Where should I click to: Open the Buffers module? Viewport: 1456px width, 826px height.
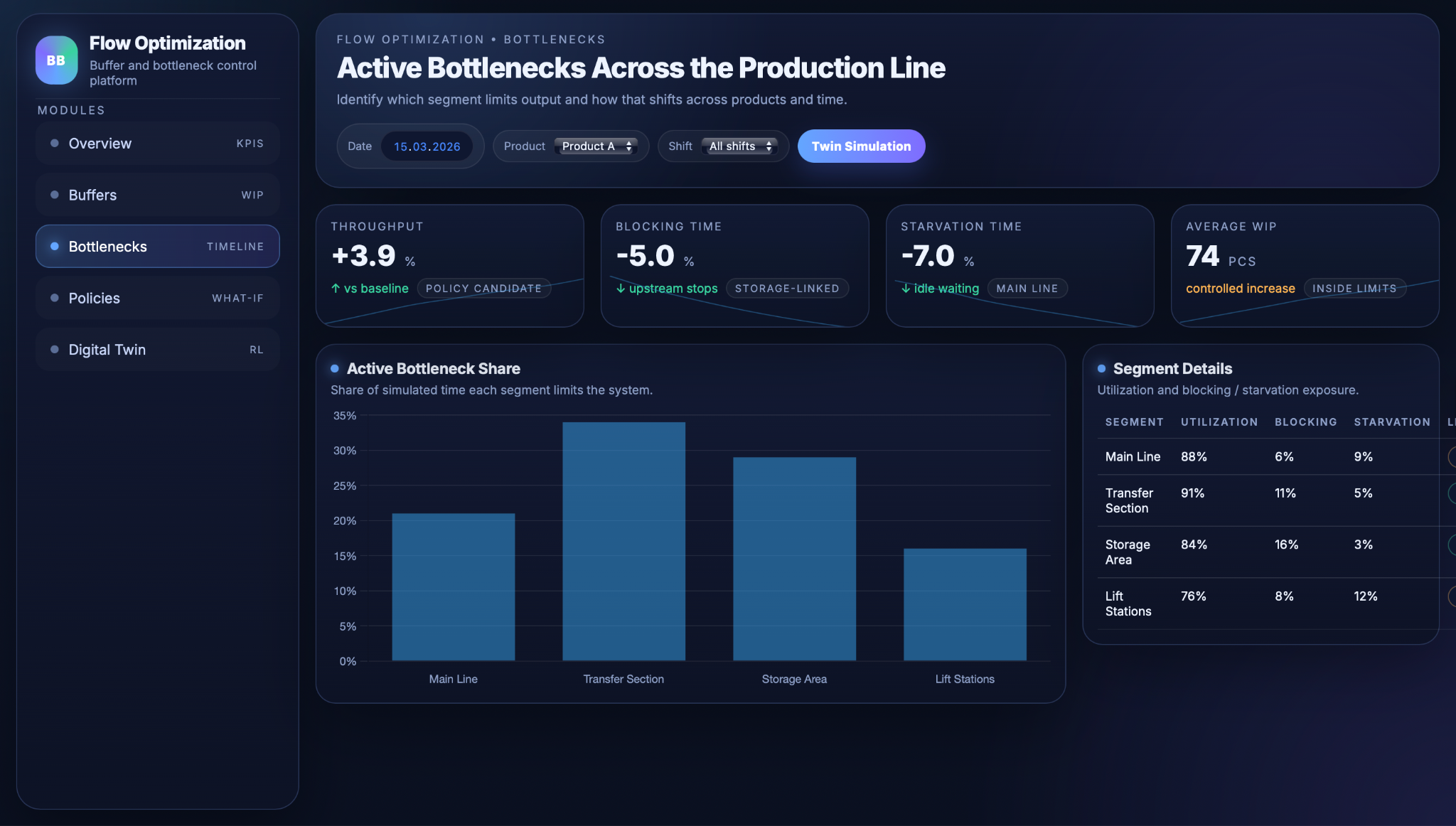click(x=157, y=195)
